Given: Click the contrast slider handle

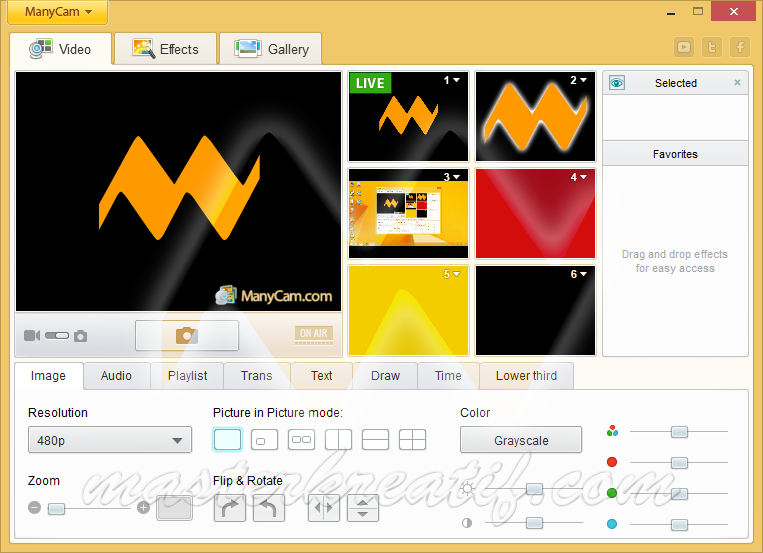Looking at the screenshot, I should point(534,523).
